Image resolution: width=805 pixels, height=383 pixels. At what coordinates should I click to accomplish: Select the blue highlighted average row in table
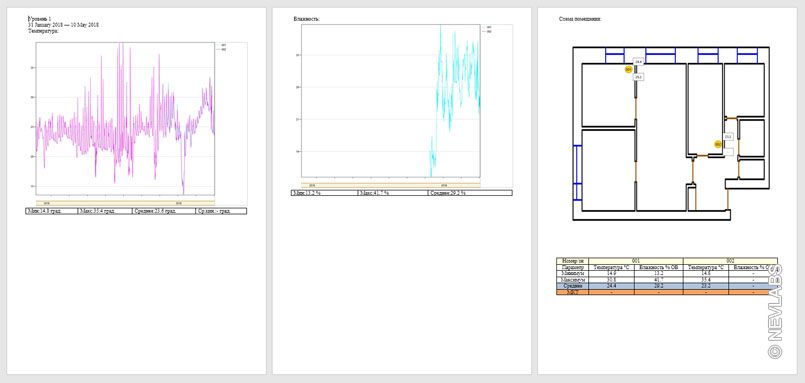667,285
